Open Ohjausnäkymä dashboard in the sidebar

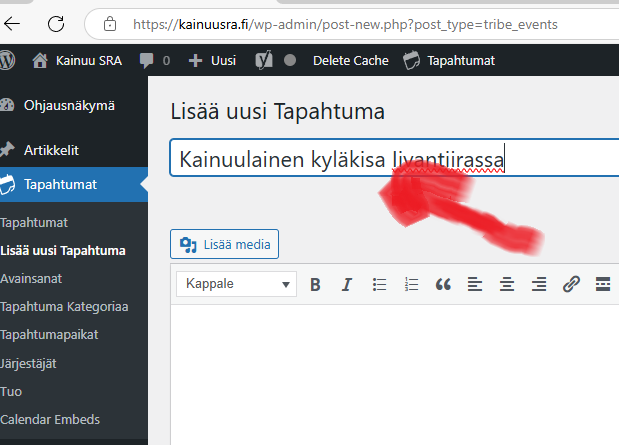(x=69, y=105)
